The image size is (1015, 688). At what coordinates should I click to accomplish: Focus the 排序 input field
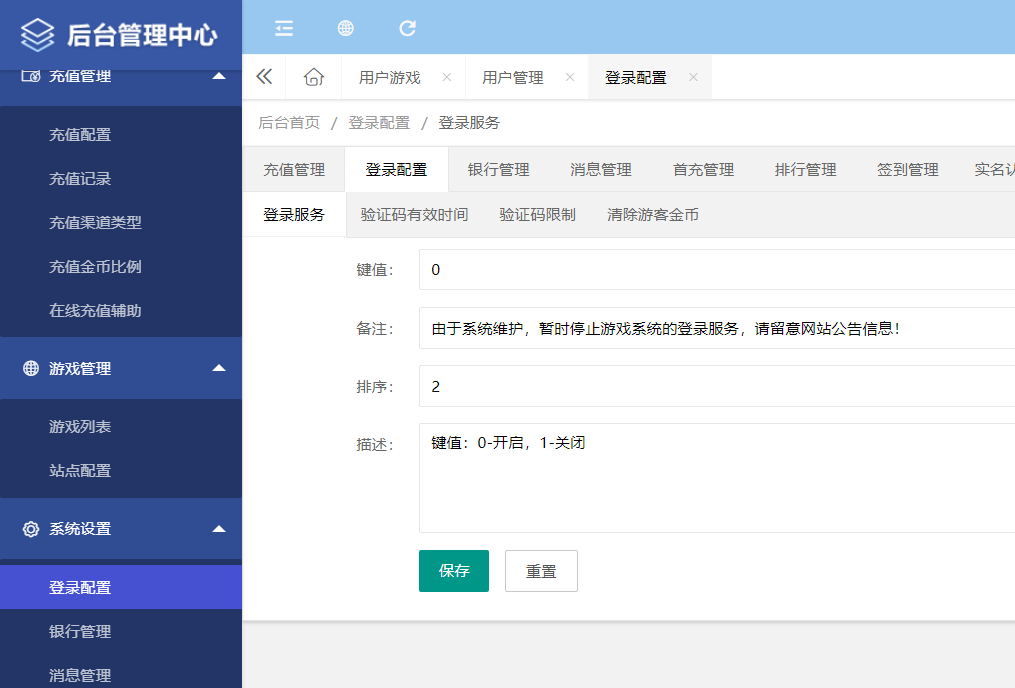click(717, 386)
